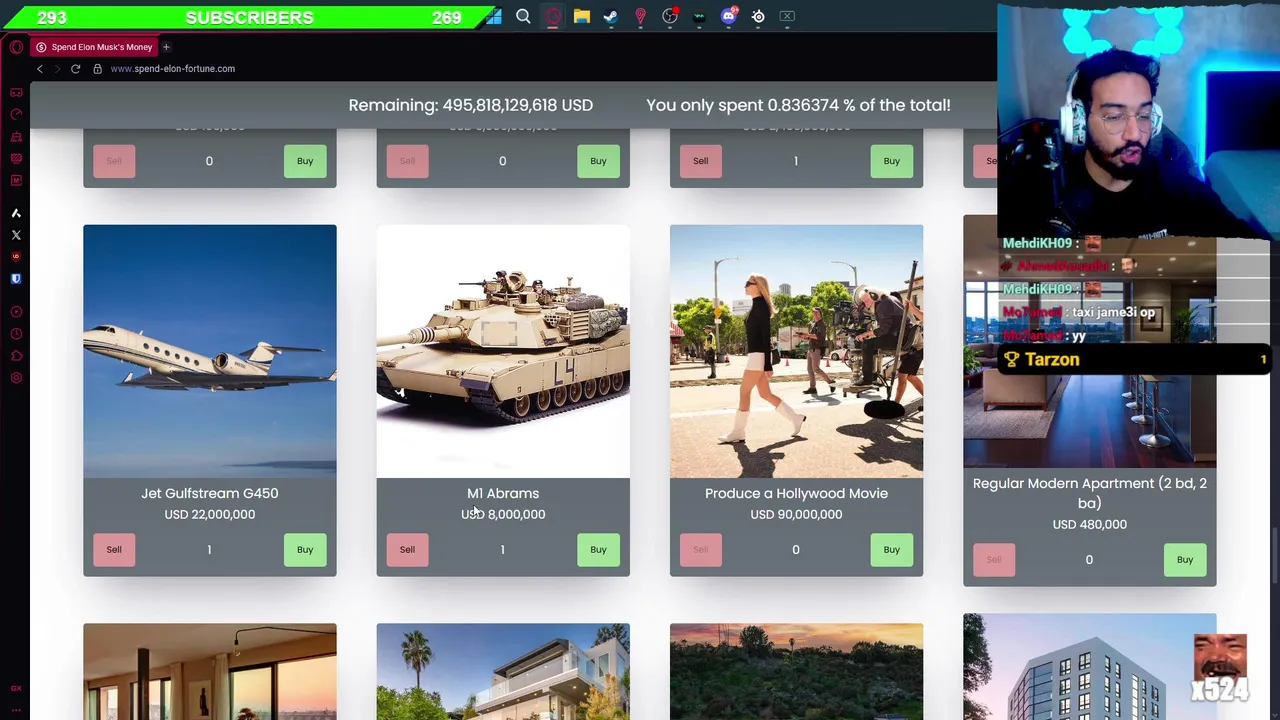Open the uBlock shield icon in sidebar
The image size is (1280, 720).
16,257
